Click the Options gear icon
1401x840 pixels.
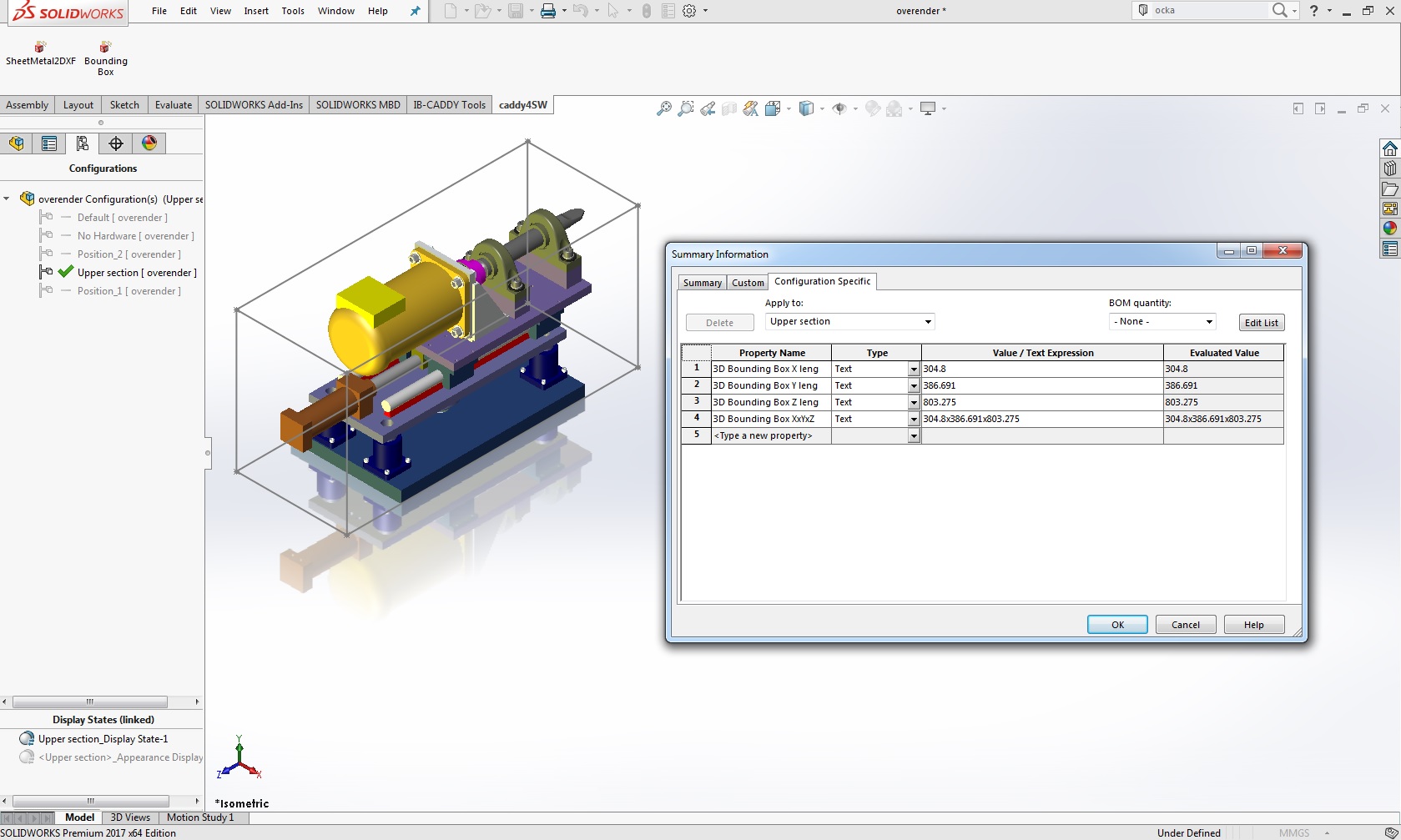tap(689, 11)
